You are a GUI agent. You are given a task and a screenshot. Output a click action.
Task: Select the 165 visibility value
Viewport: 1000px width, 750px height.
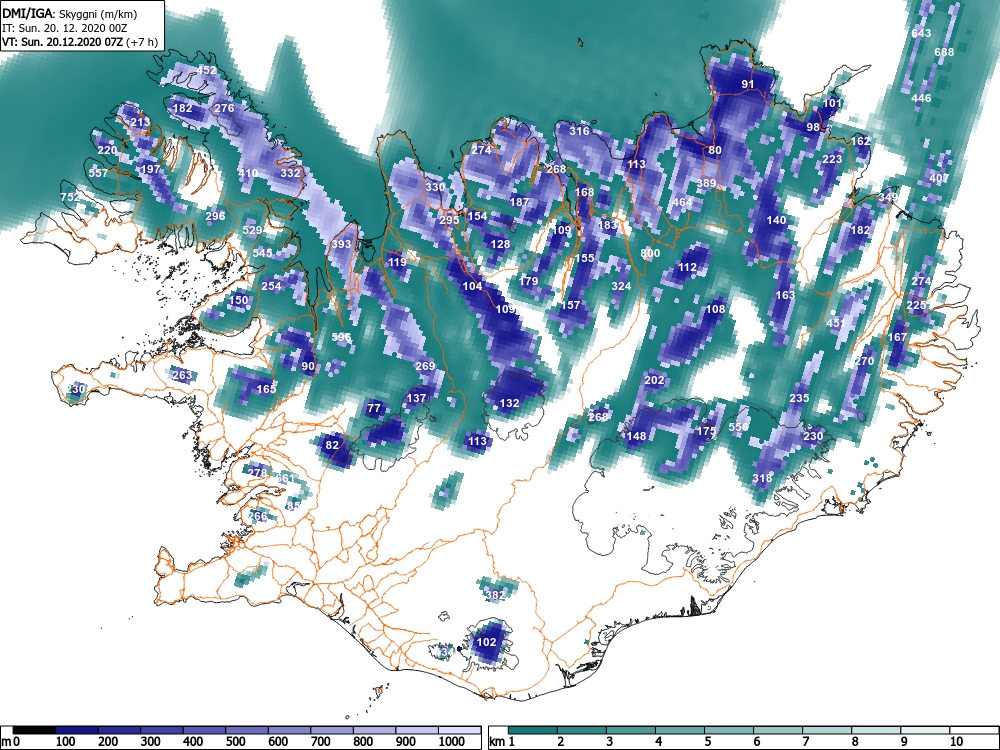(x=267, y=388)
